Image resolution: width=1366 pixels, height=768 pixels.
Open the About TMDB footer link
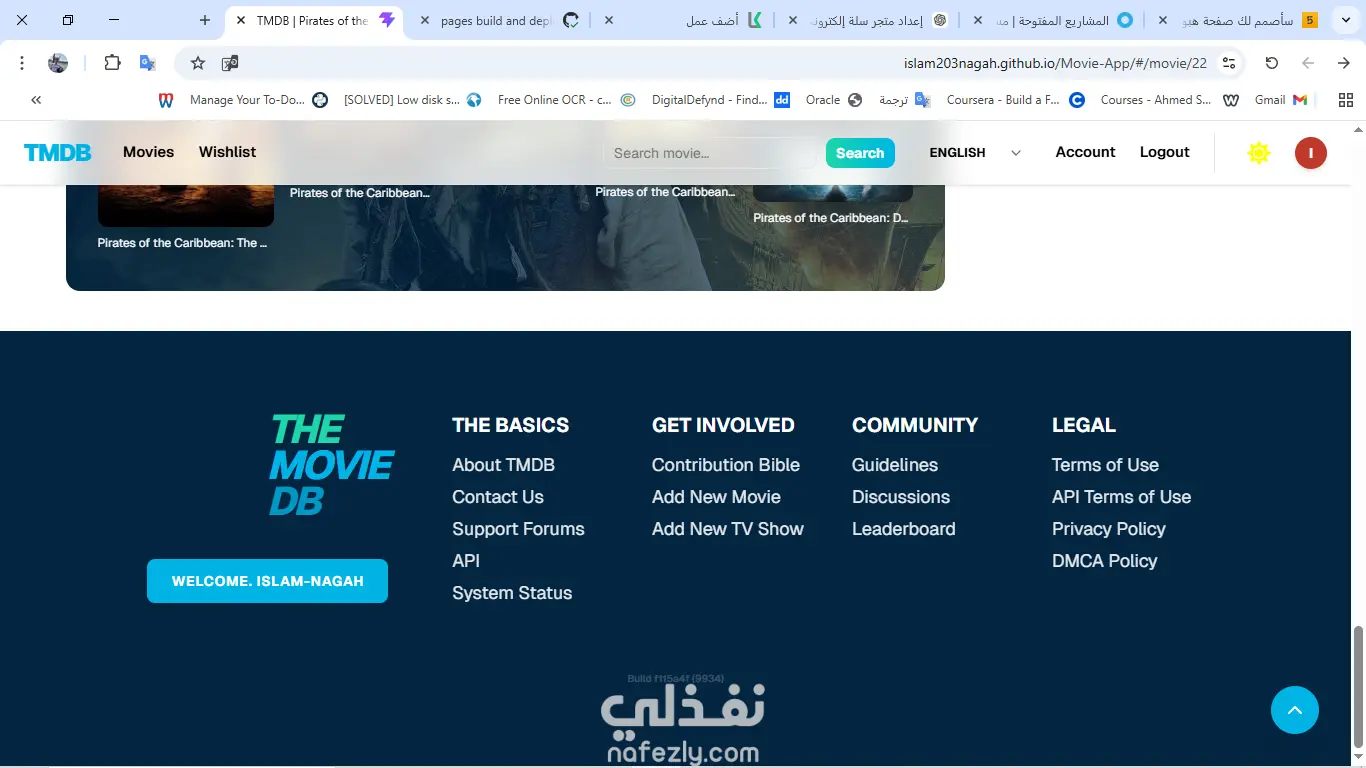[503, 465]
